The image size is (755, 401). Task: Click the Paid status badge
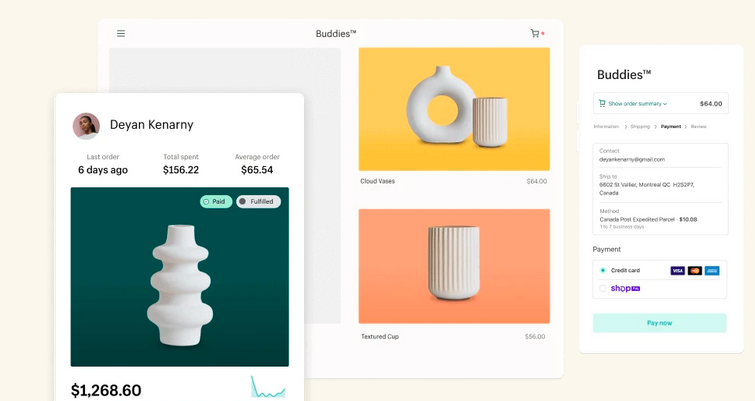click(216, 202)
